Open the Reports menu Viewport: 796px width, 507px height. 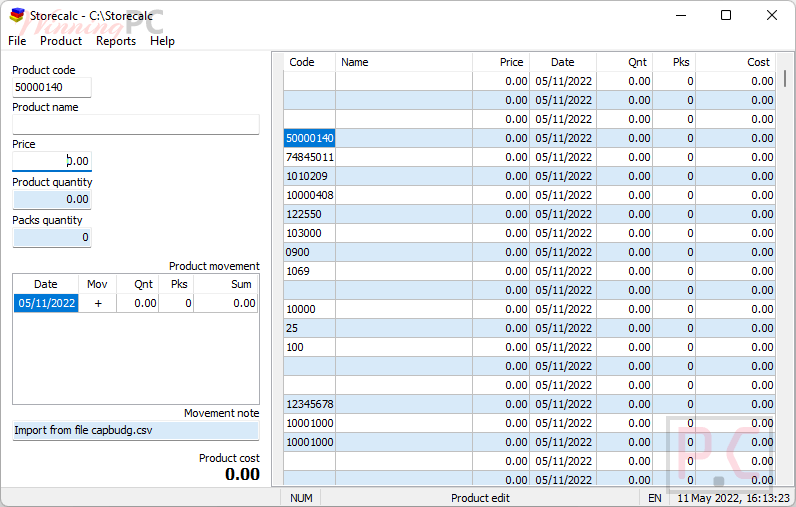[116, 41]
